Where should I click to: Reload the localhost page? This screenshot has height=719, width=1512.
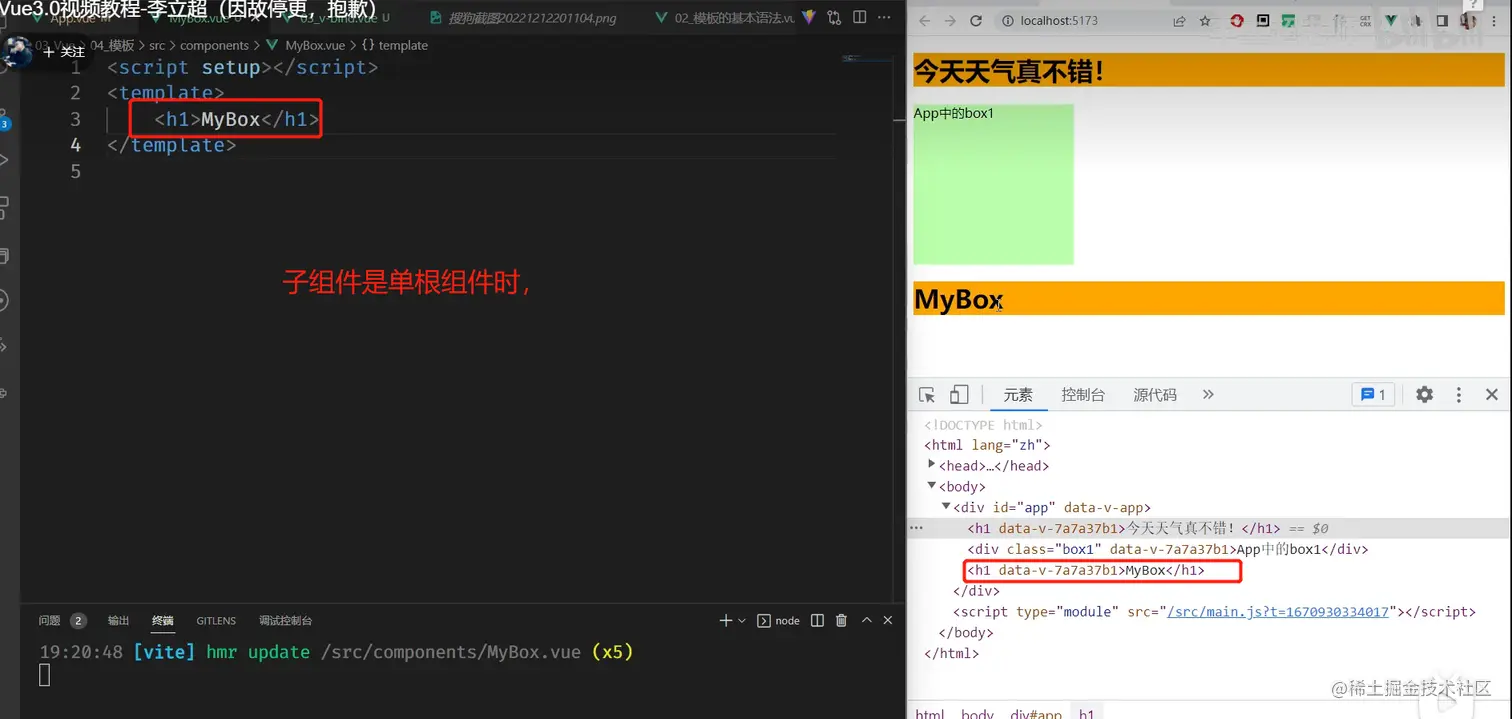pyautogui.click(x=976, y=21)
